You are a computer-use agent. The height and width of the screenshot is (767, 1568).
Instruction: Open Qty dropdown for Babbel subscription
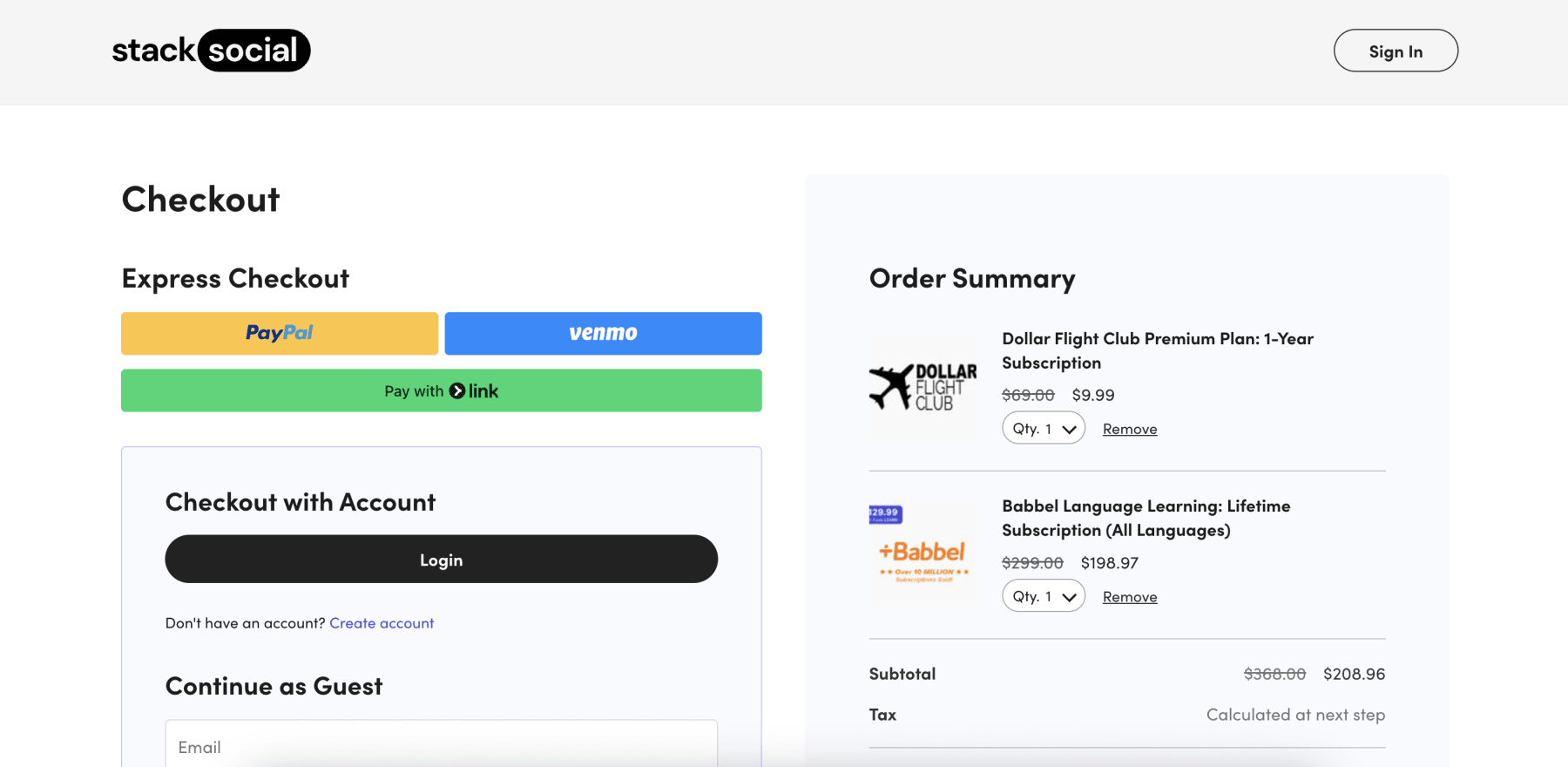click(x=1044, y=596)
